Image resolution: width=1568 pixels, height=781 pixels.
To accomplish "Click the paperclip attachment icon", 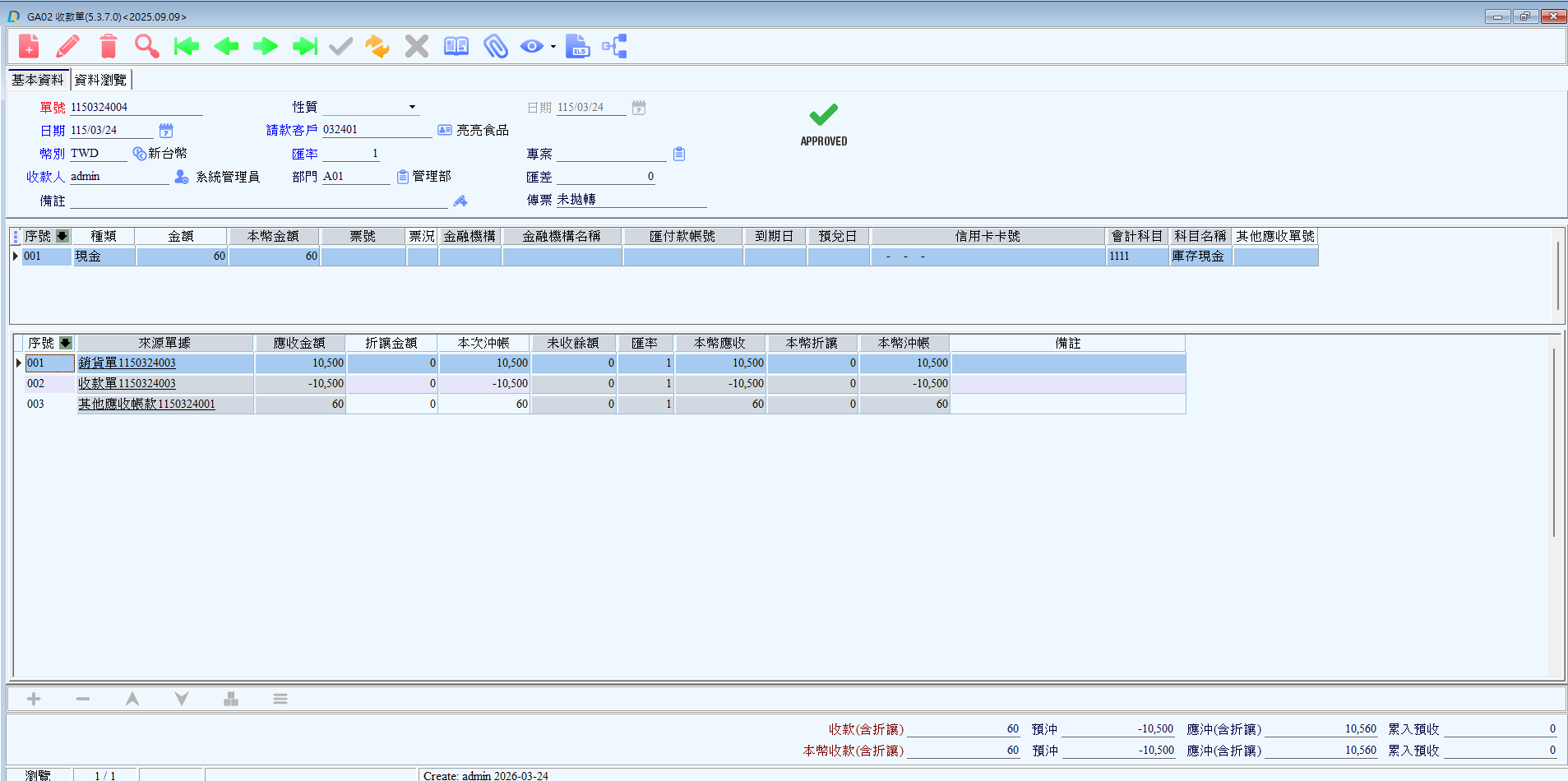I will [495, 46].
